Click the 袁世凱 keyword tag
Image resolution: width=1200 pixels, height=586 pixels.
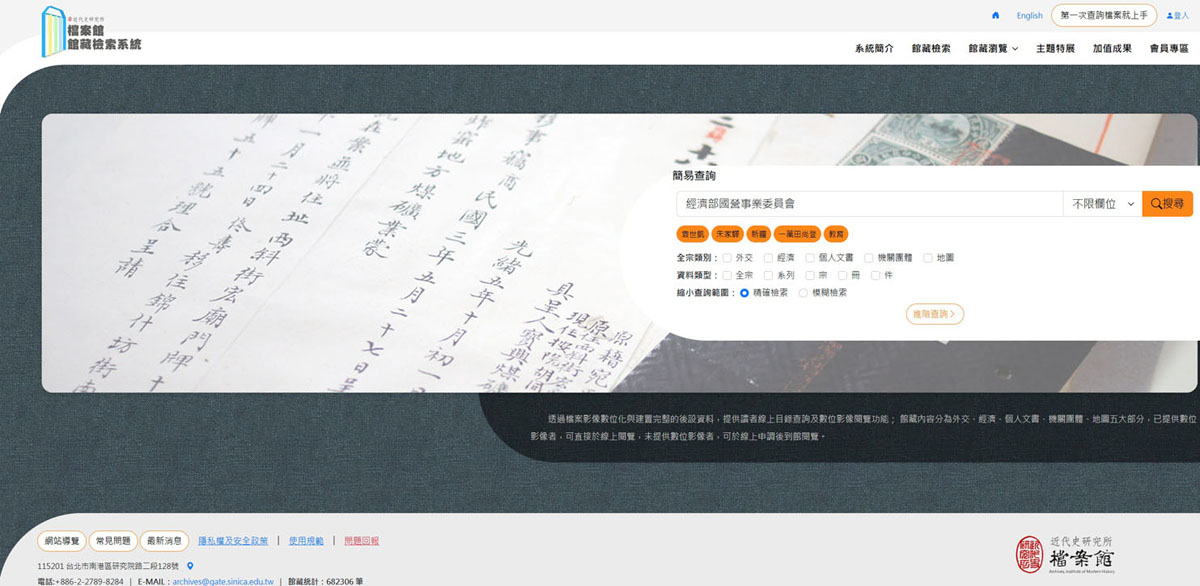692,234
